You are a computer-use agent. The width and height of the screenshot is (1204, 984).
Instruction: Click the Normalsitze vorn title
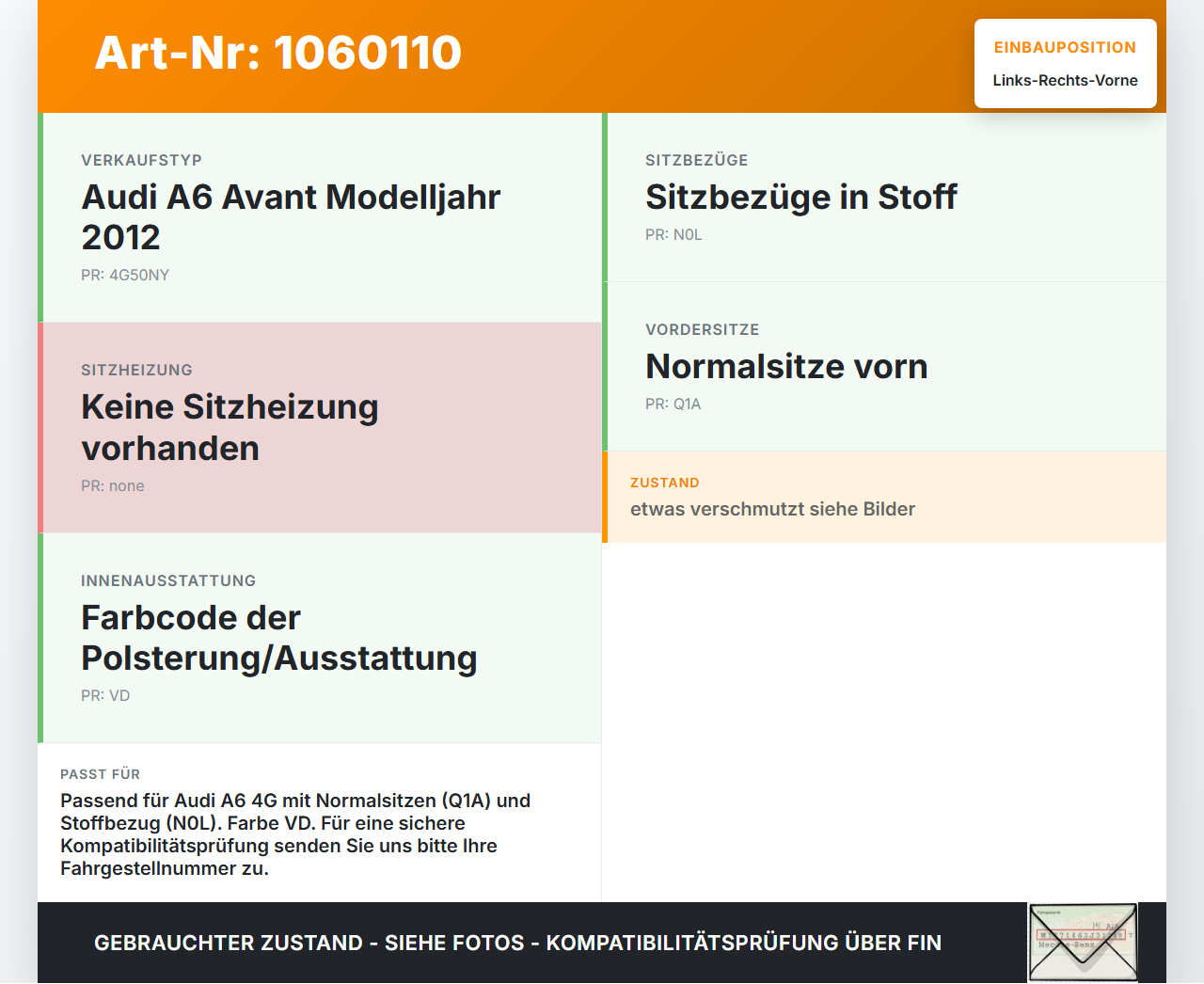(786, 366)
